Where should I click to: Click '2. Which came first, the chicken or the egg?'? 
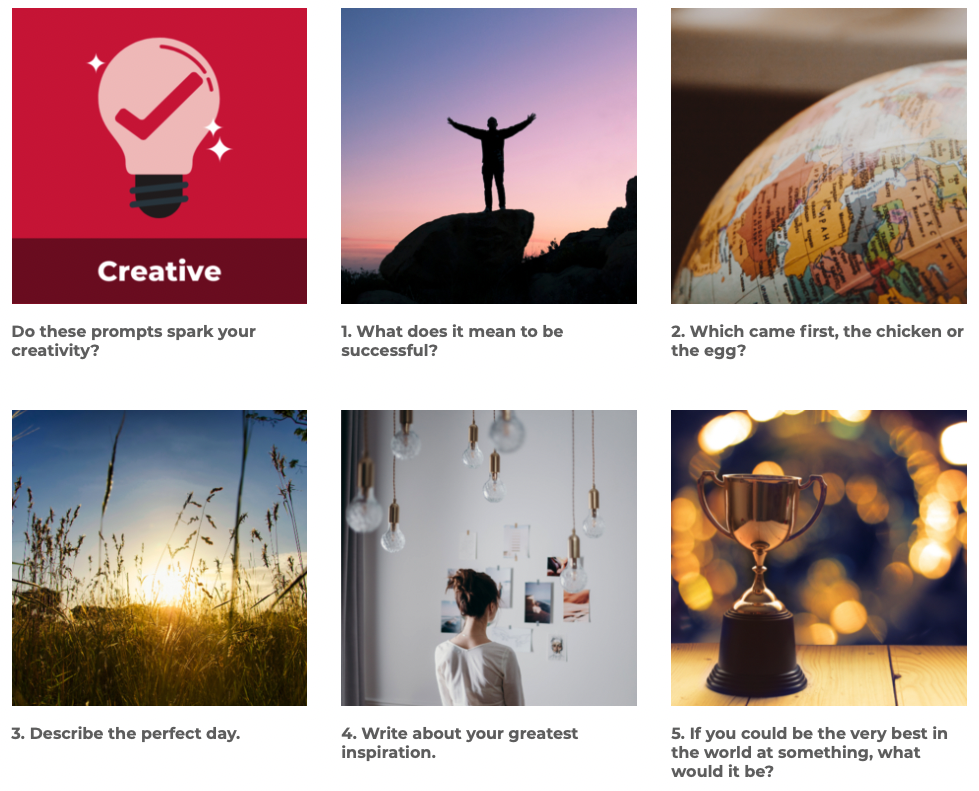817,341
